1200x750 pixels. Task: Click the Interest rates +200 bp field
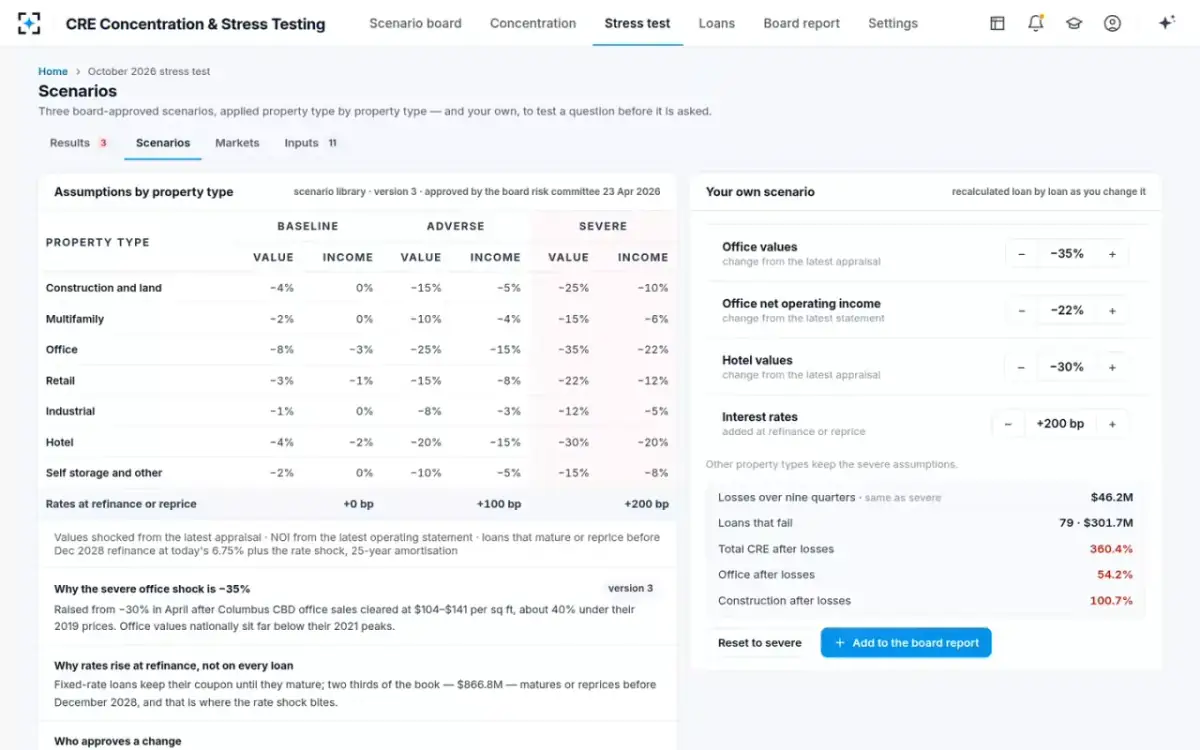(1060, 424)
